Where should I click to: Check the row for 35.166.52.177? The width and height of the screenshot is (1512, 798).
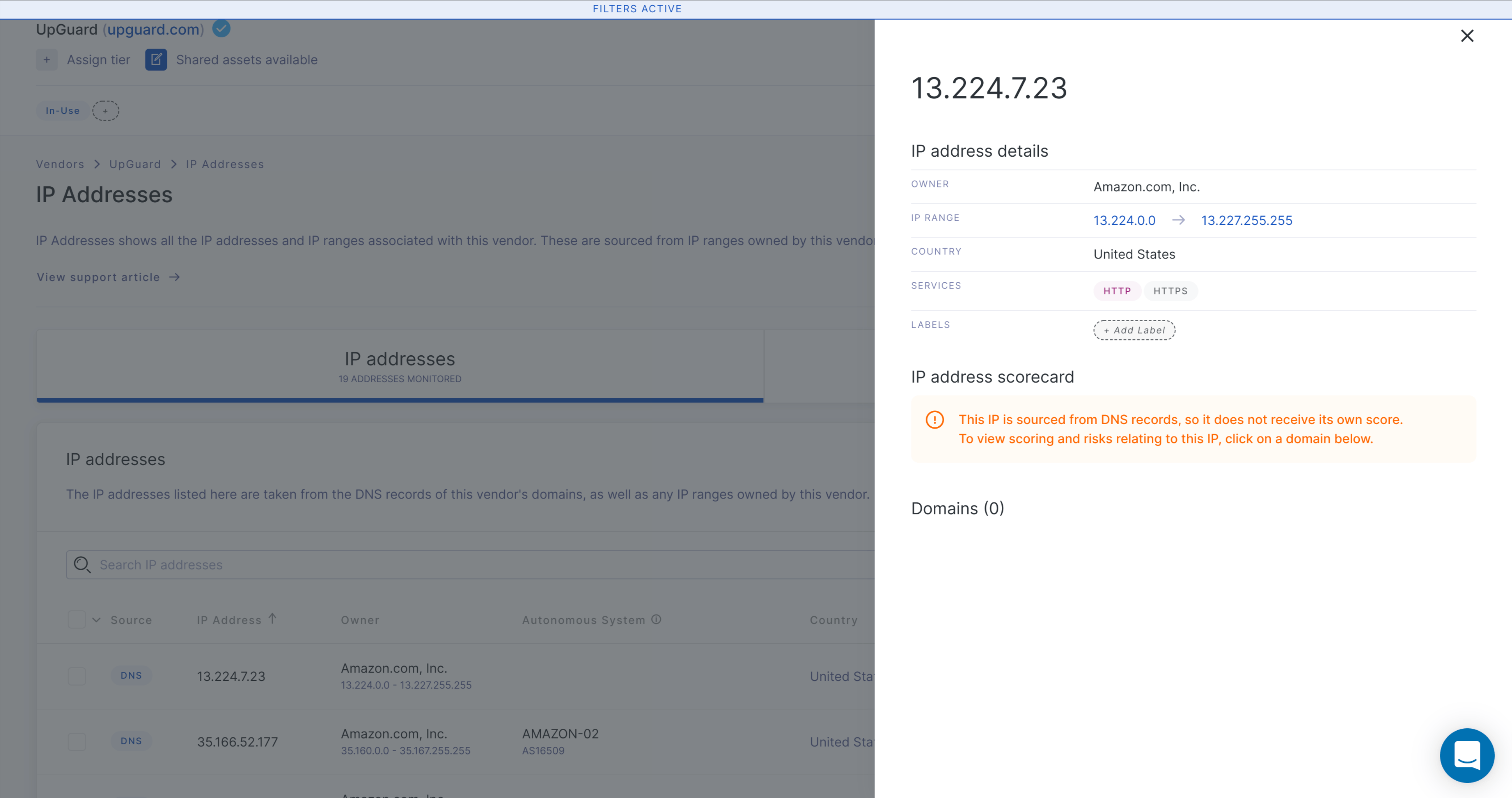[77, 742]
